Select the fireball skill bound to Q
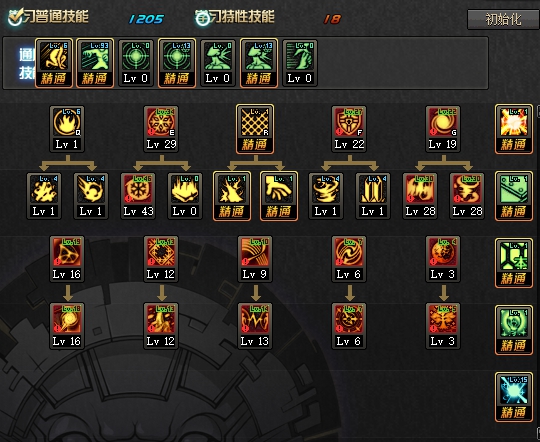The height and width of the screenshot is (442, 540). pos(67,129)
